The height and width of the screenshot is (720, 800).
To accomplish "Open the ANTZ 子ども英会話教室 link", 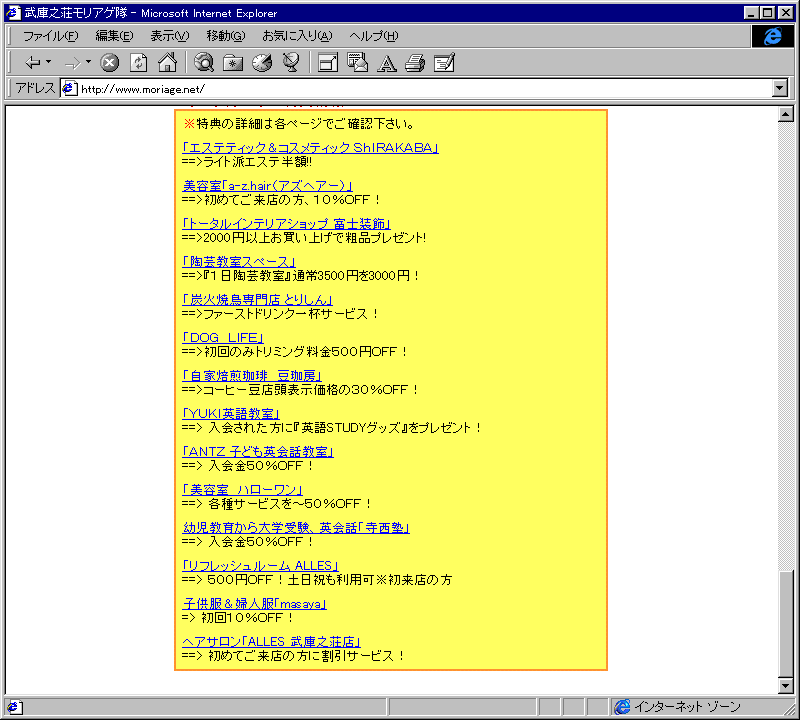I will coord(258,452).
